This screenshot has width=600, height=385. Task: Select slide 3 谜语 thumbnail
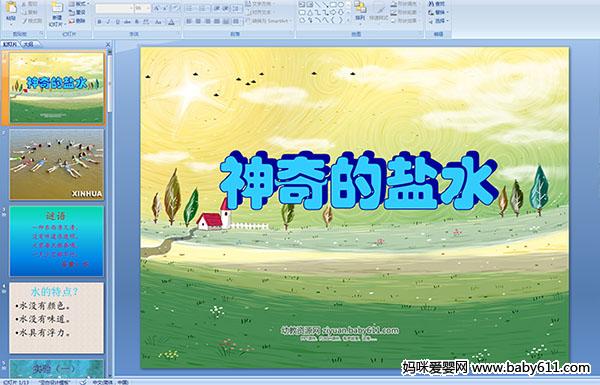(56, 241)
